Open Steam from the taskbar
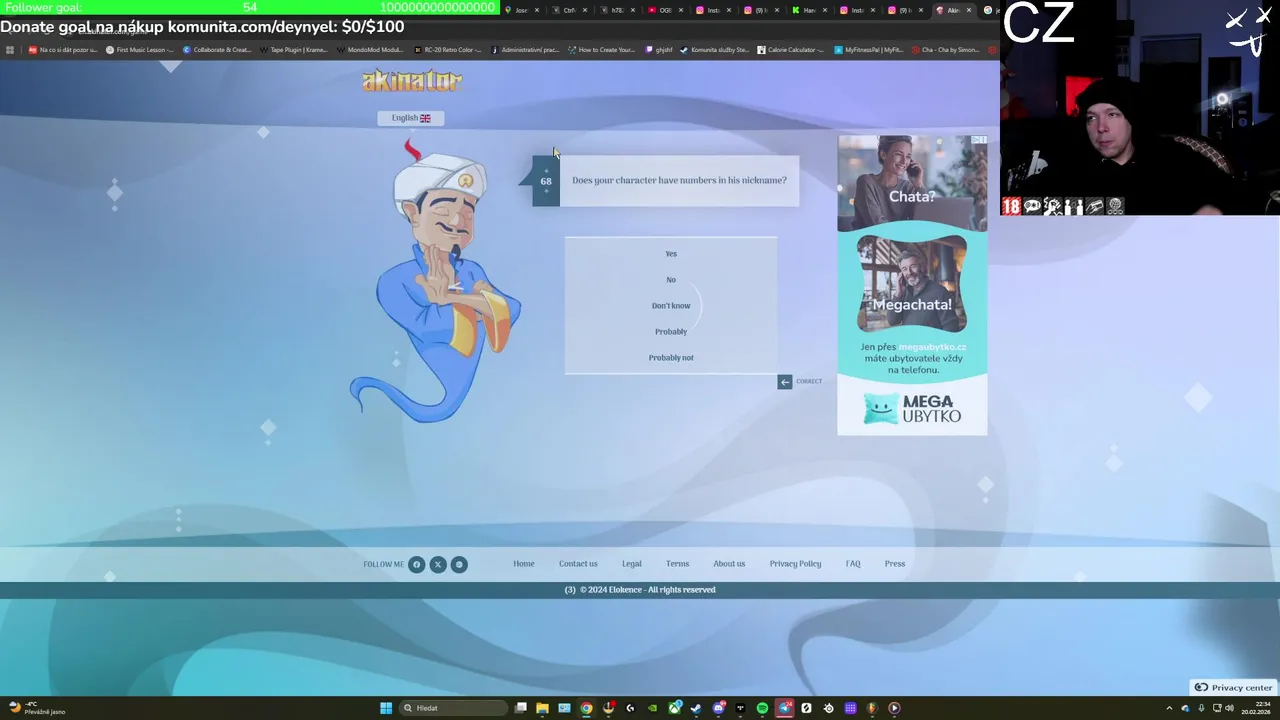The width and height of the screenshot is (1280, 720). (x=696, y=708)
